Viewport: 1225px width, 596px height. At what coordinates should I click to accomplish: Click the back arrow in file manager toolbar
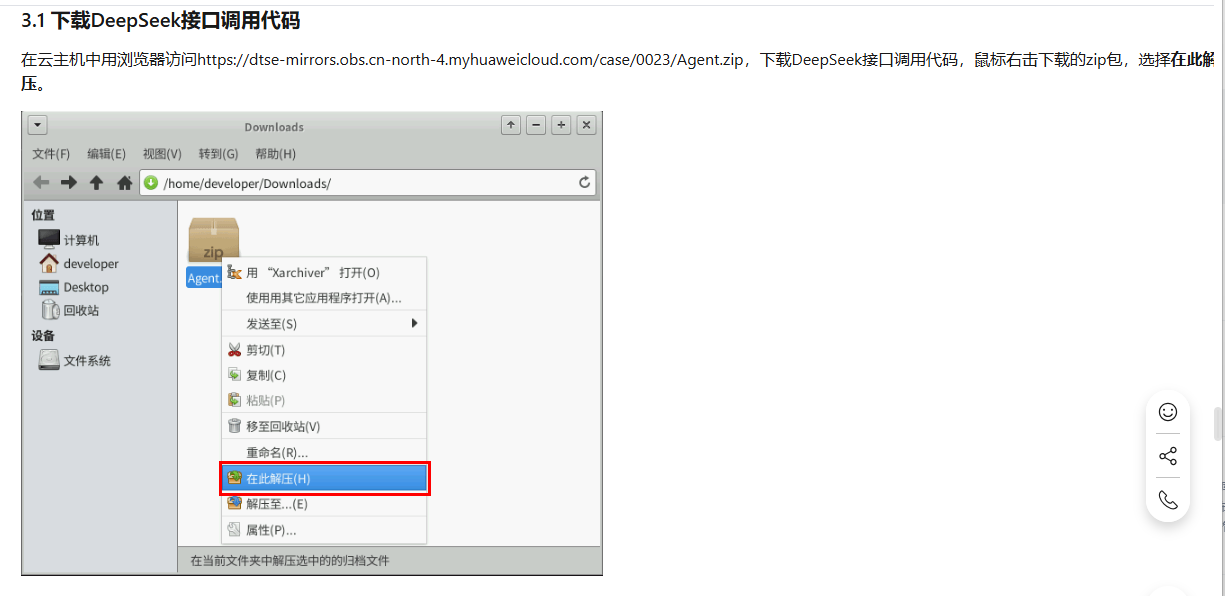pos(41,183)
